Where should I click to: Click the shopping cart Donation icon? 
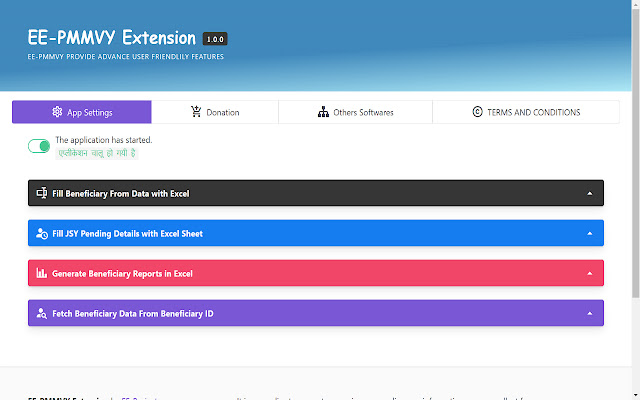click(x=196, y=111)
